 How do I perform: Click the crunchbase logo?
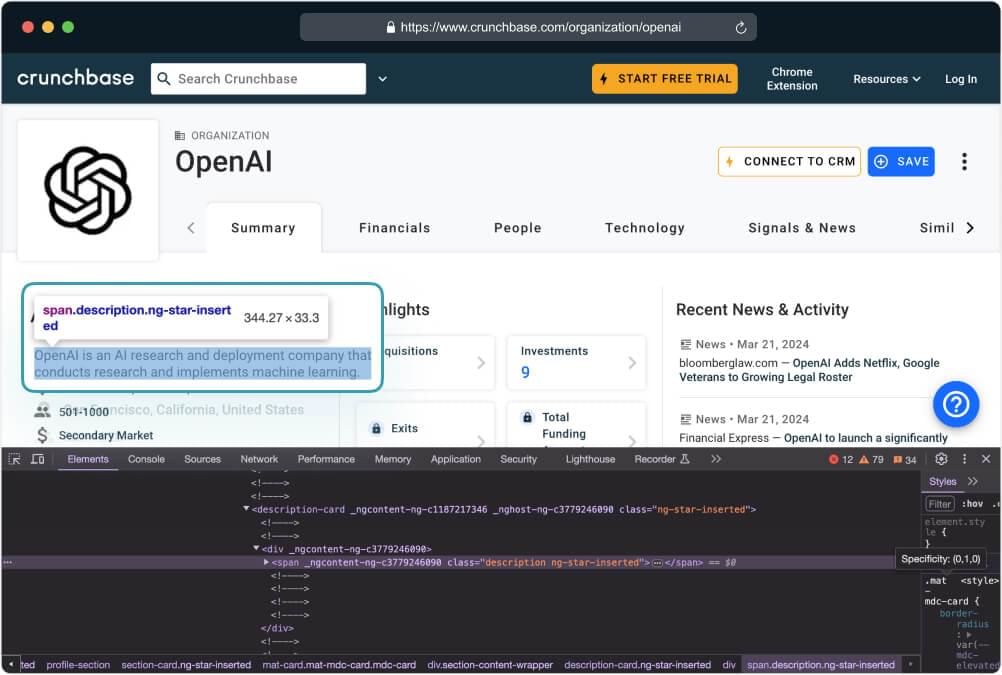[75, 78]
